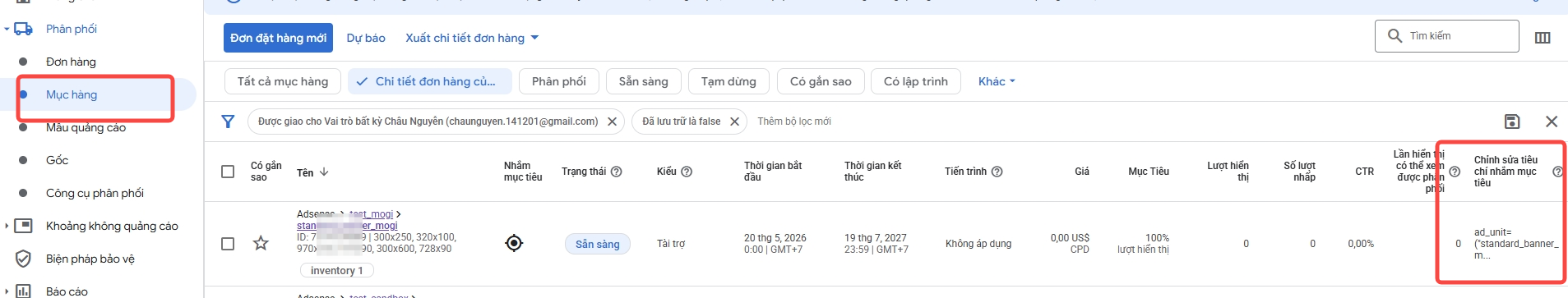Select all rows with the header checkbox
This screenshot has width=1568, height=298.
pos(228,172)
